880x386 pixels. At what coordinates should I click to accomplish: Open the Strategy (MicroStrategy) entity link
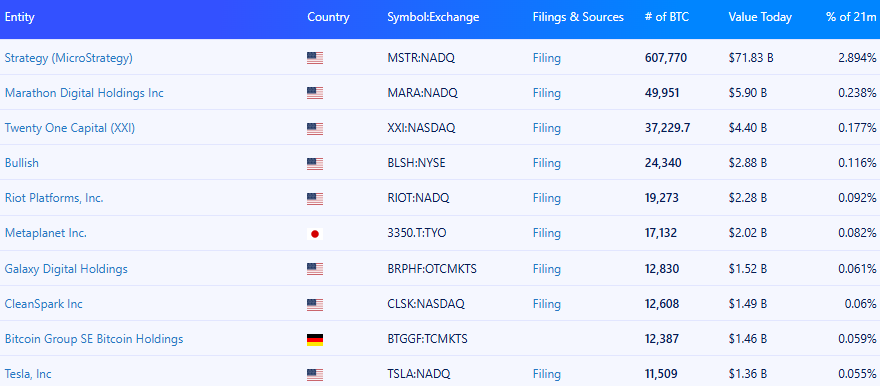point(68,58)
